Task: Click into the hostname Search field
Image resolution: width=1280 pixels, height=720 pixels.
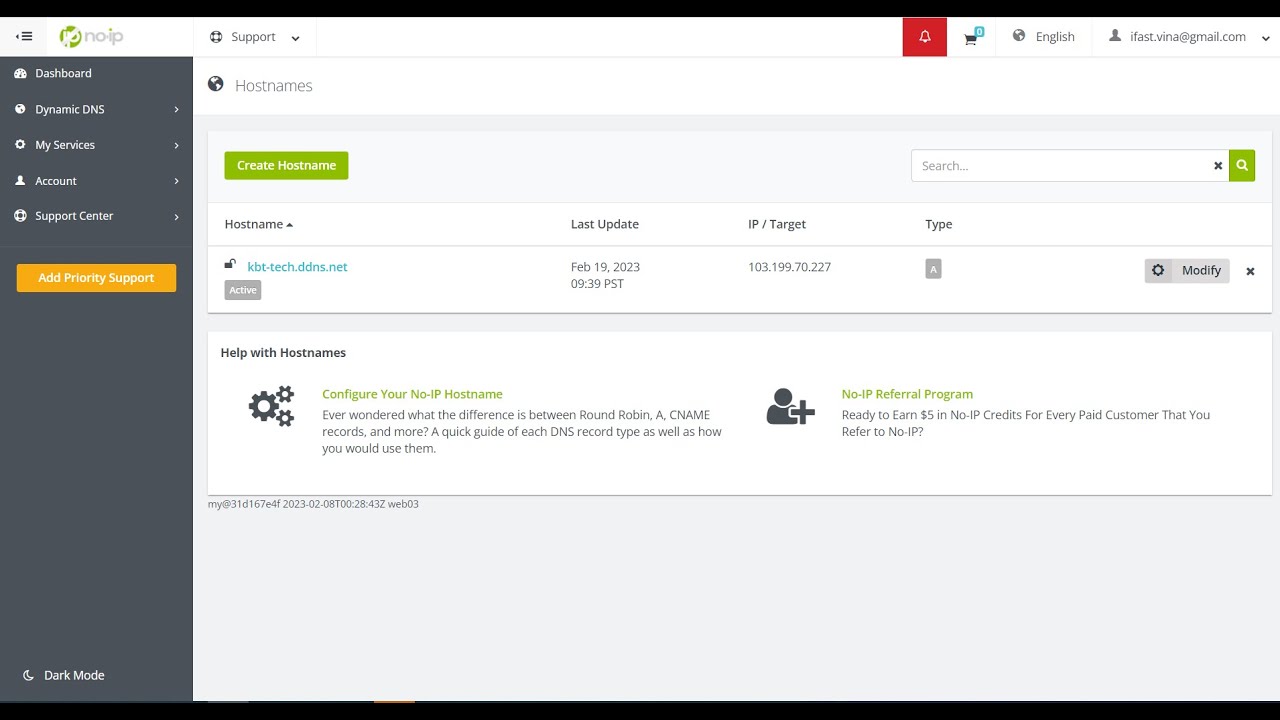Action: (x=1060, y=166)
